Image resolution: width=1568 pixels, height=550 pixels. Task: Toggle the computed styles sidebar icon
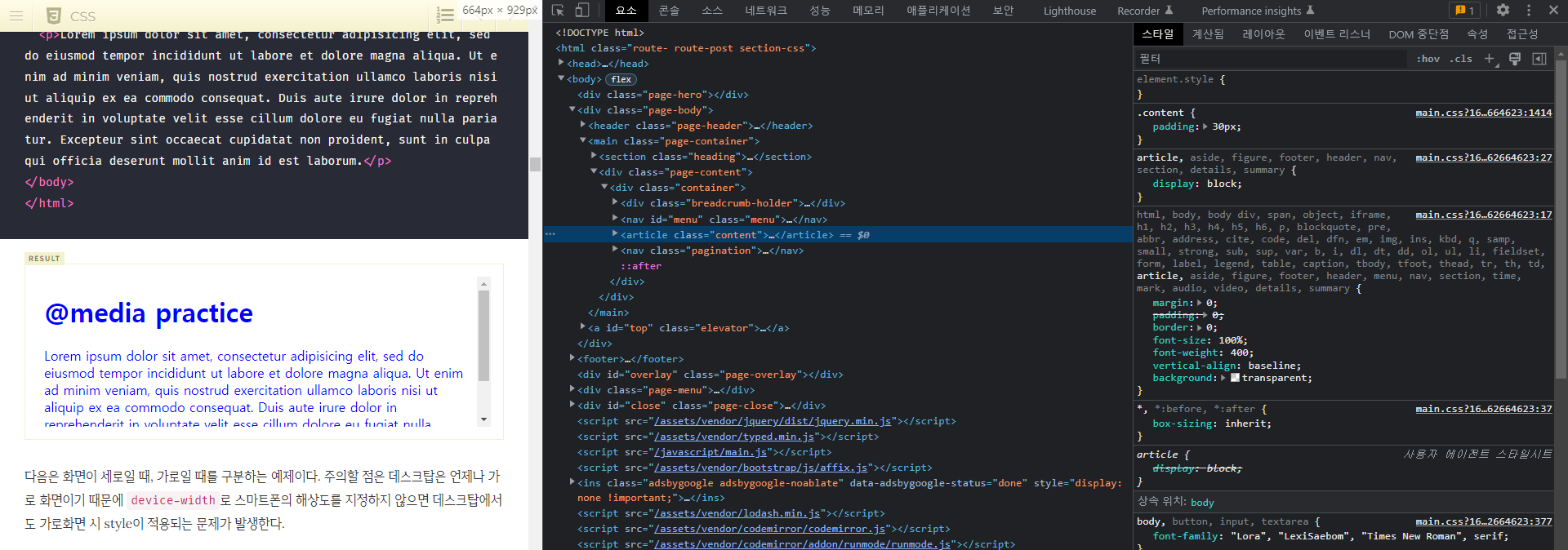[x=1539, y=59]
